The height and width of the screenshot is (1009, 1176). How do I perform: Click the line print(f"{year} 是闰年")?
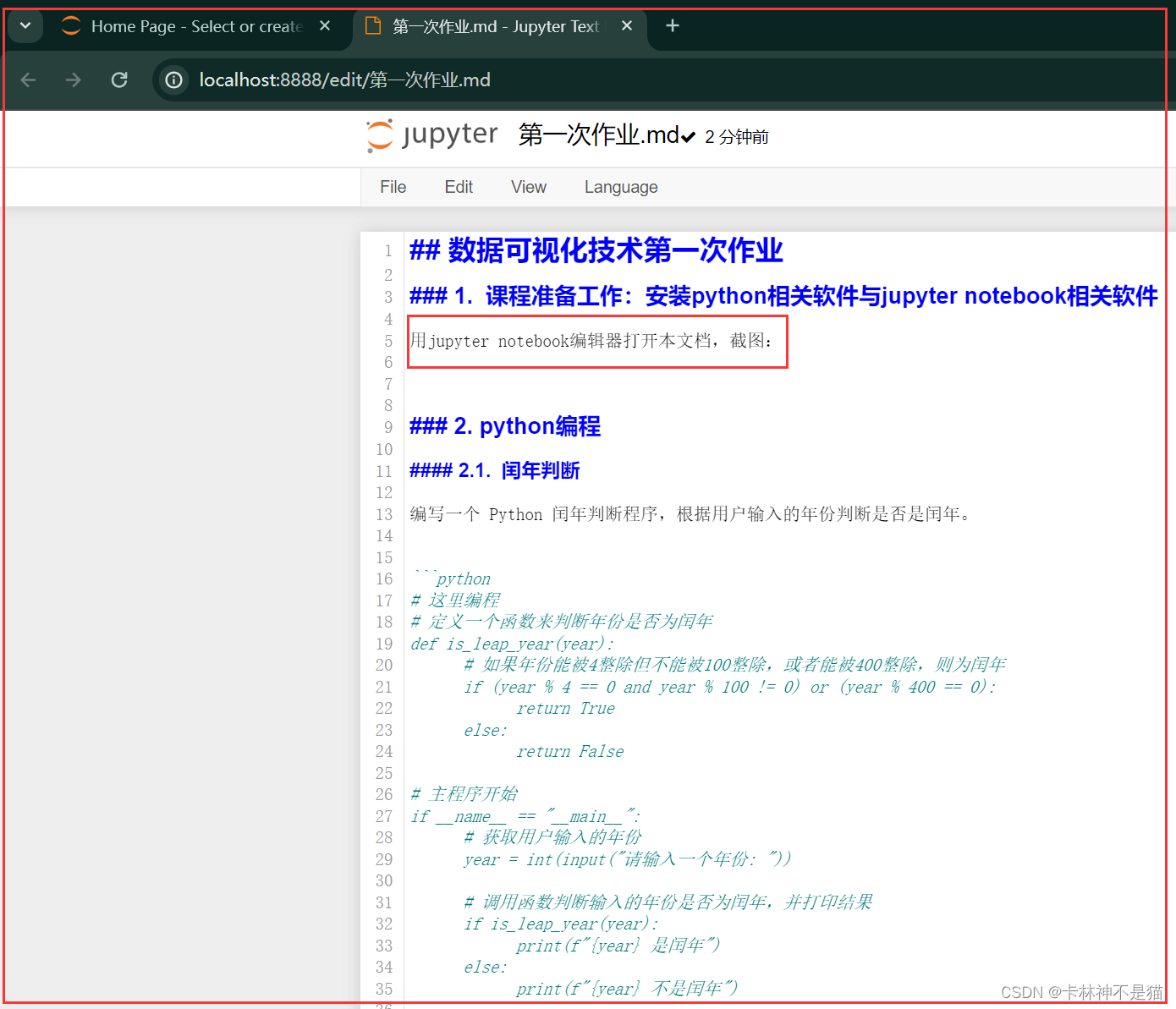pos(618,946)
